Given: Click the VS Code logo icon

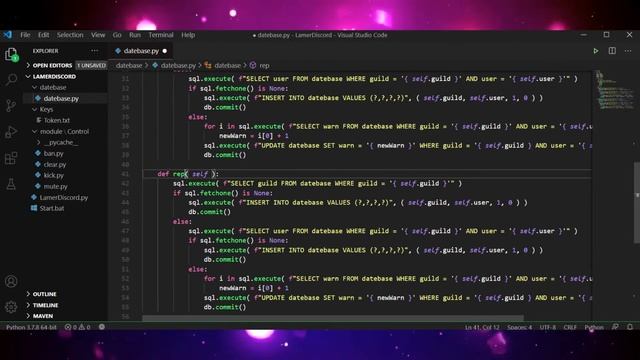Looking at the screenshot, I should (8, 35).
